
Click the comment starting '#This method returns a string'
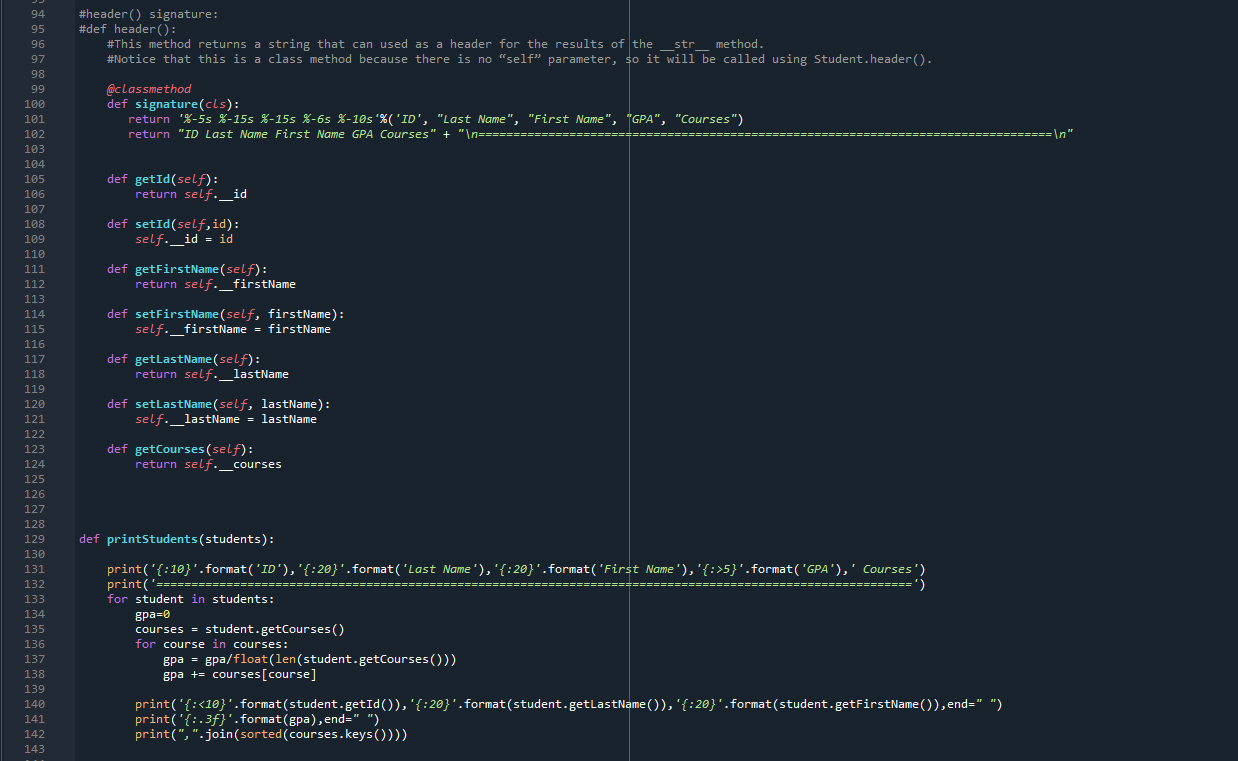pyautogui.click(x=435, y=44)
